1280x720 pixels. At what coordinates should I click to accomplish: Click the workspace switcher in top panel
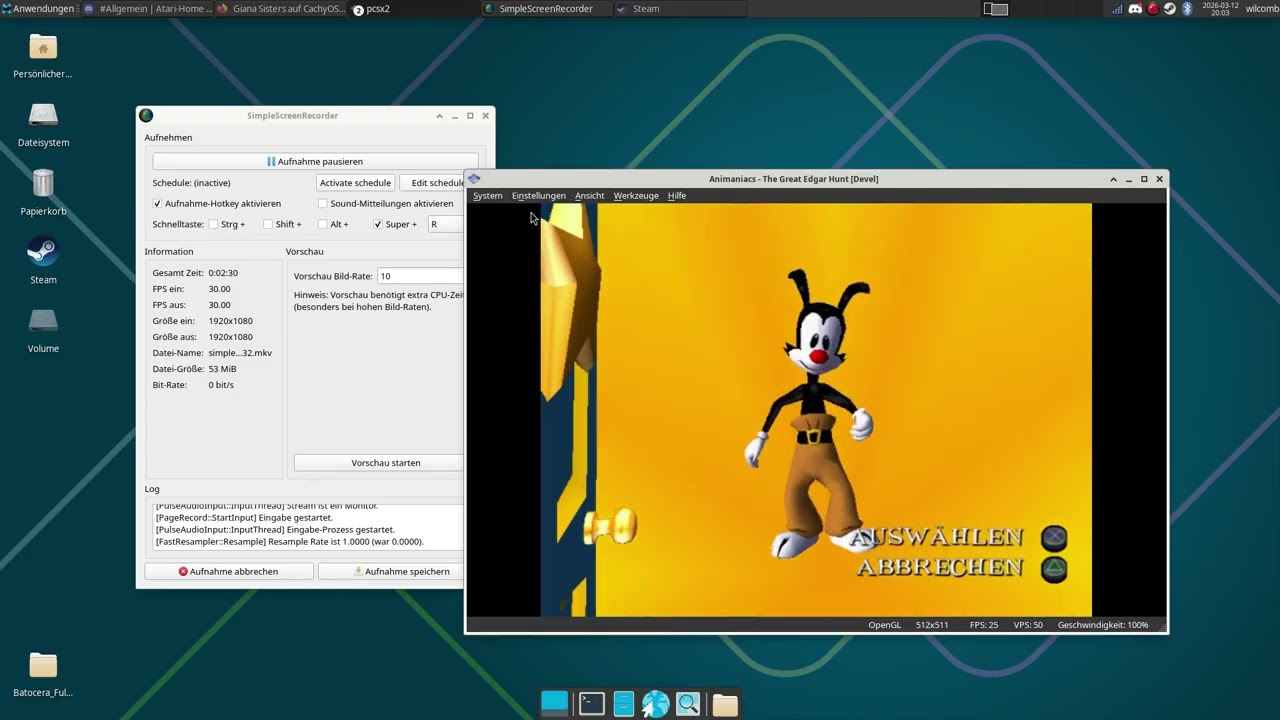tap(995, 9)
